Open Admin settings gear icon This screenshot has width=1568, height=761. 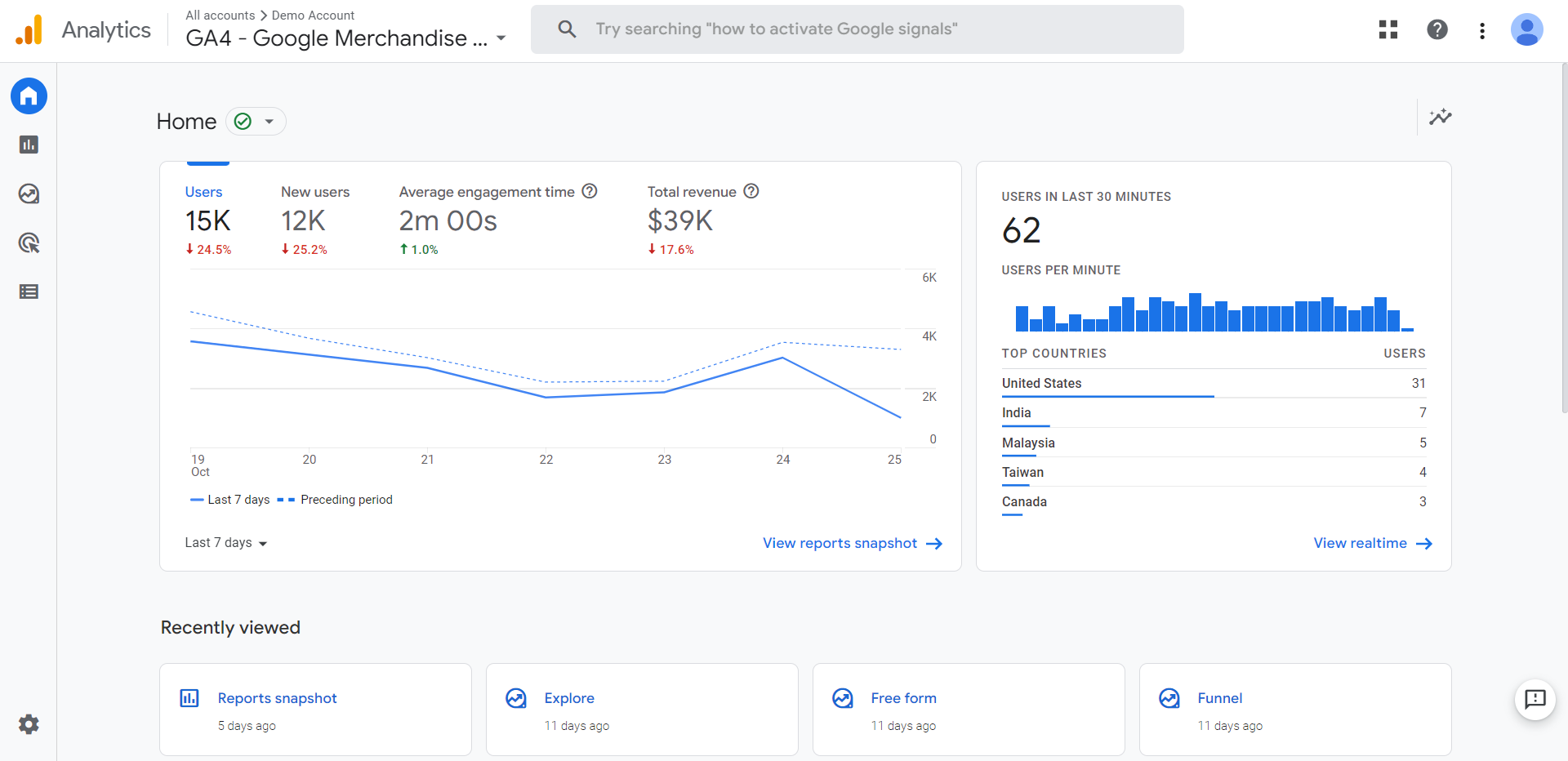29,724
